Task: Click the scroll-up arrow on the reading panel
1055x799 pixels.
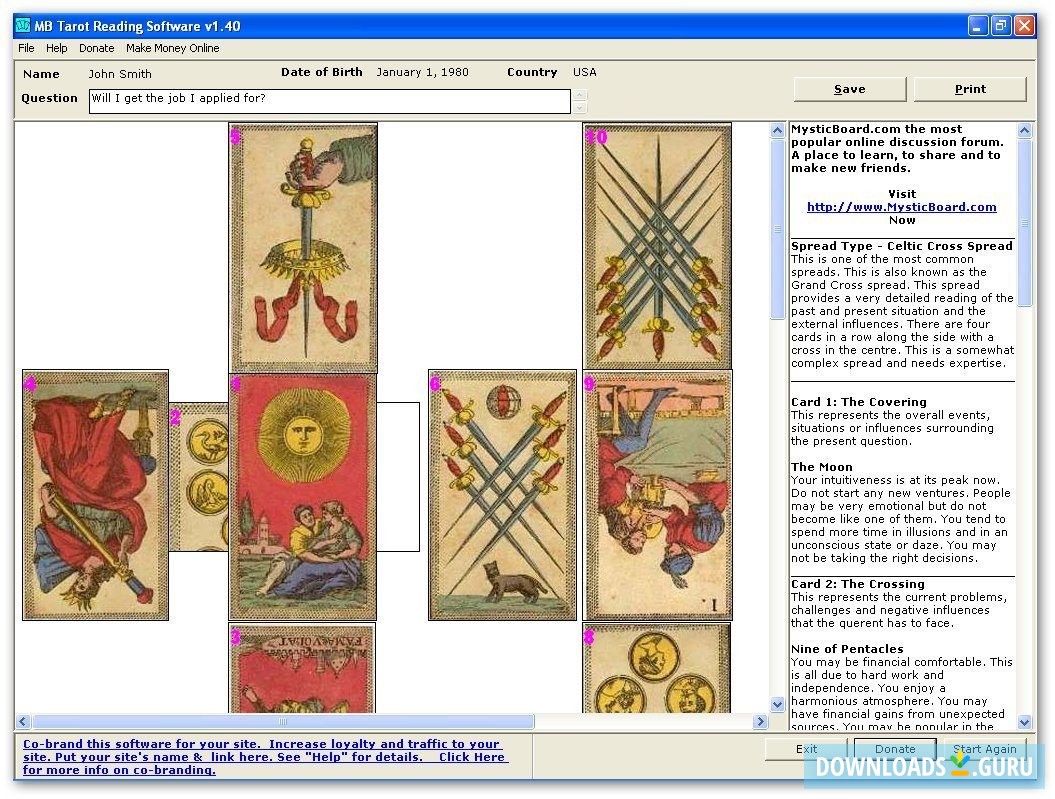Action: 1024,129
